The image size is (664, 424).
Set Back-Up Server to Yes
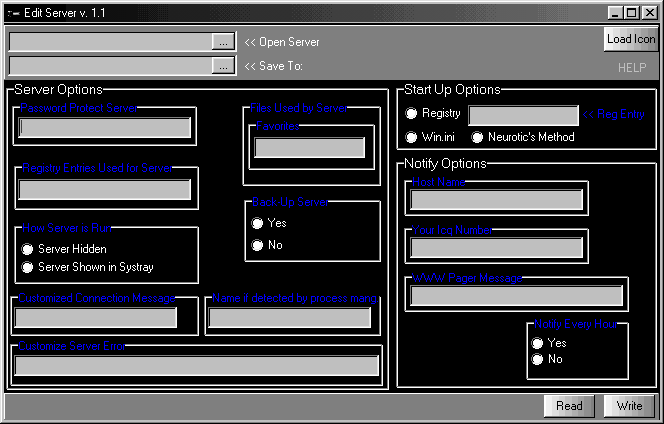click(x=258, y=223)
